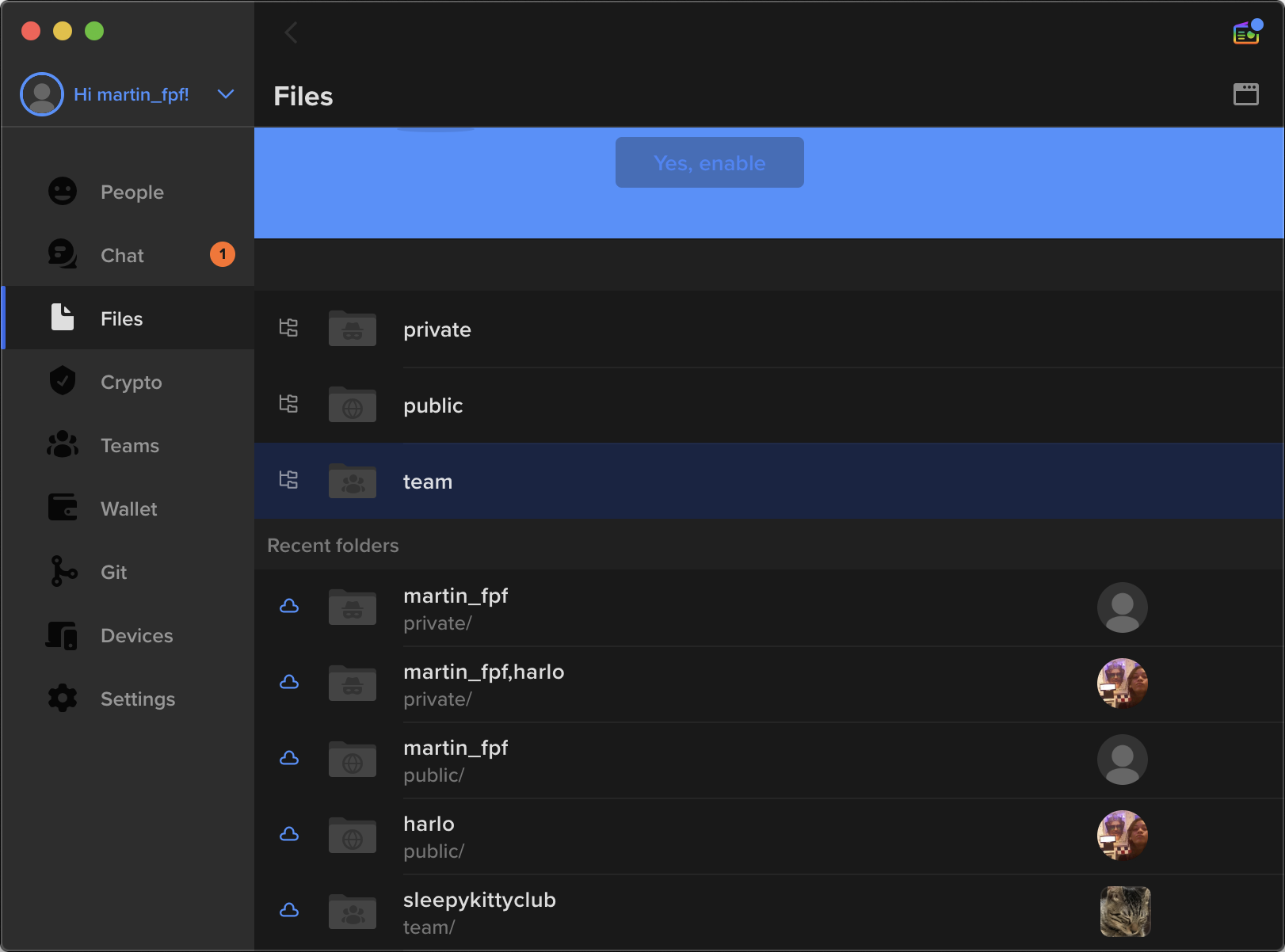Click the Devices icon in sidebar
1285x952 pixels.
[x=62, y=635]
